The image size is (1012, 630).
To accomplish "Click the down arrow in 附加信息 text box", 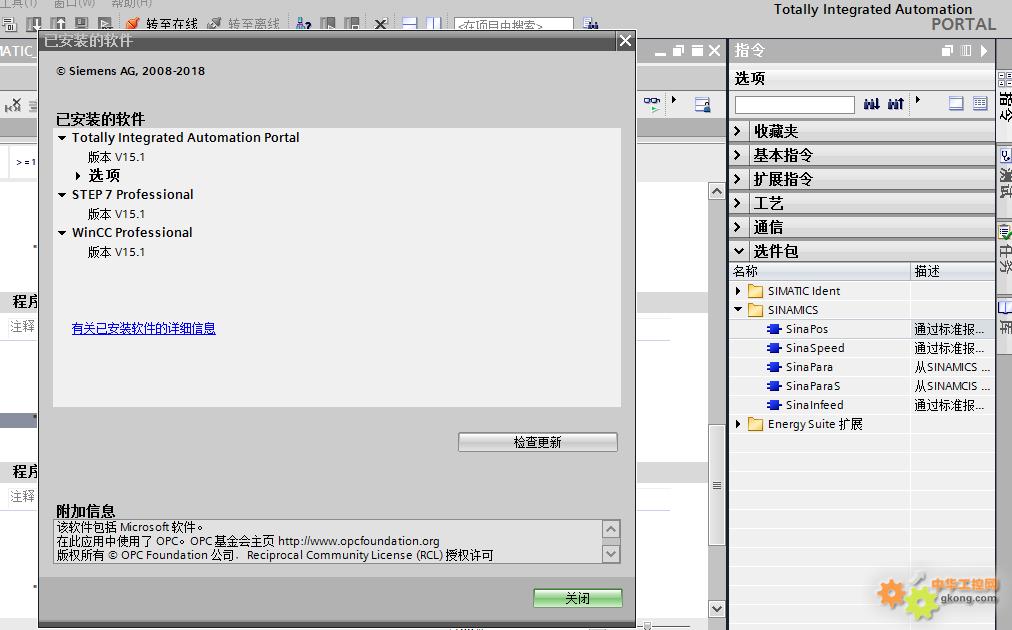I will point(611,554).
